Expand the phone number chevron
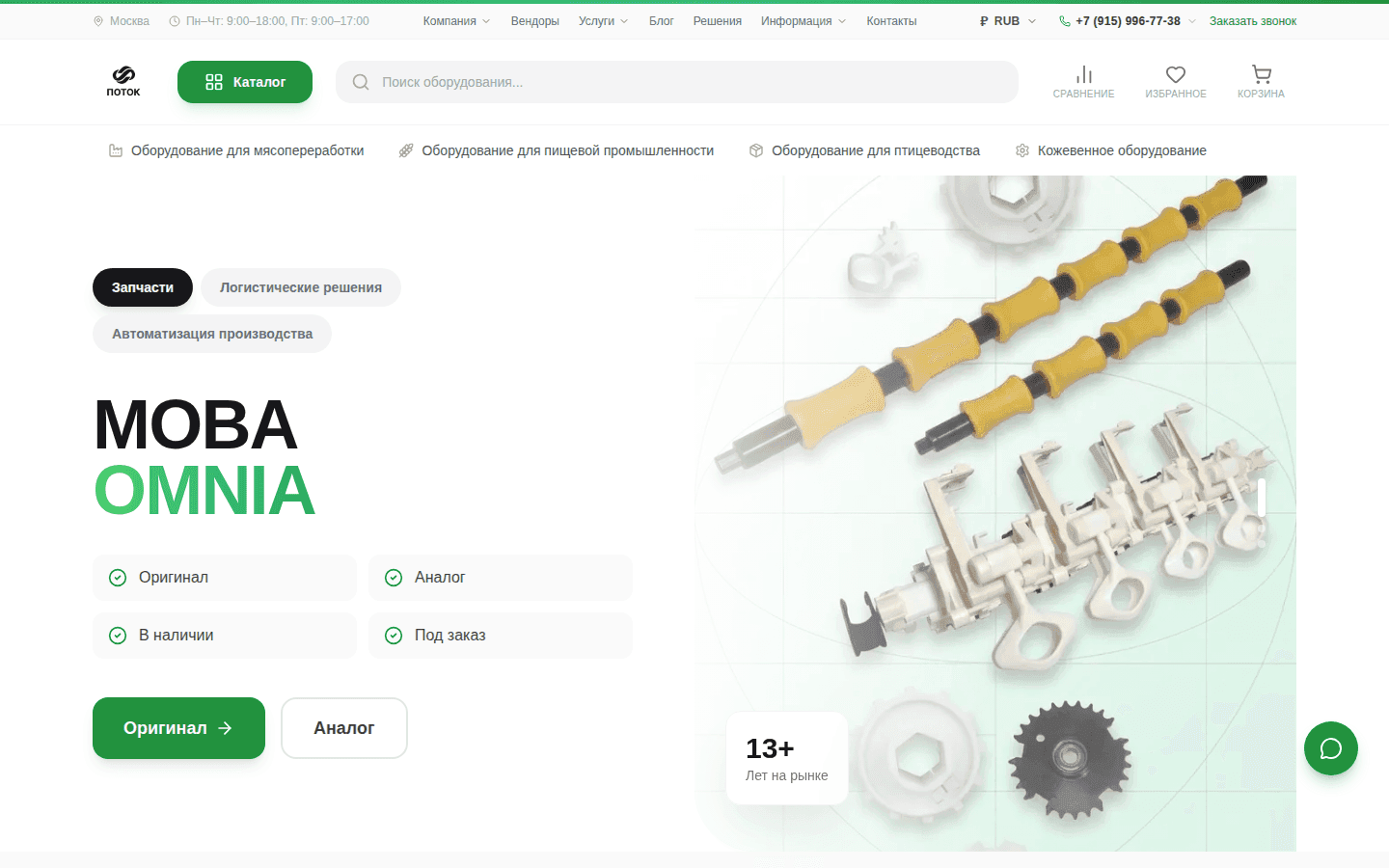The height and width of the screenshot is (868, 1389). point(1192,21)
